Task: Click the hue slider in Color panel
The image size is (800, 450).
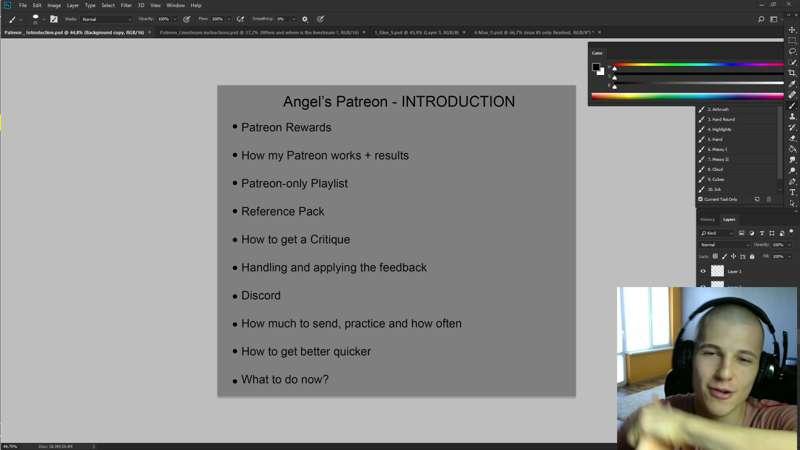Action: click(699, 65)
